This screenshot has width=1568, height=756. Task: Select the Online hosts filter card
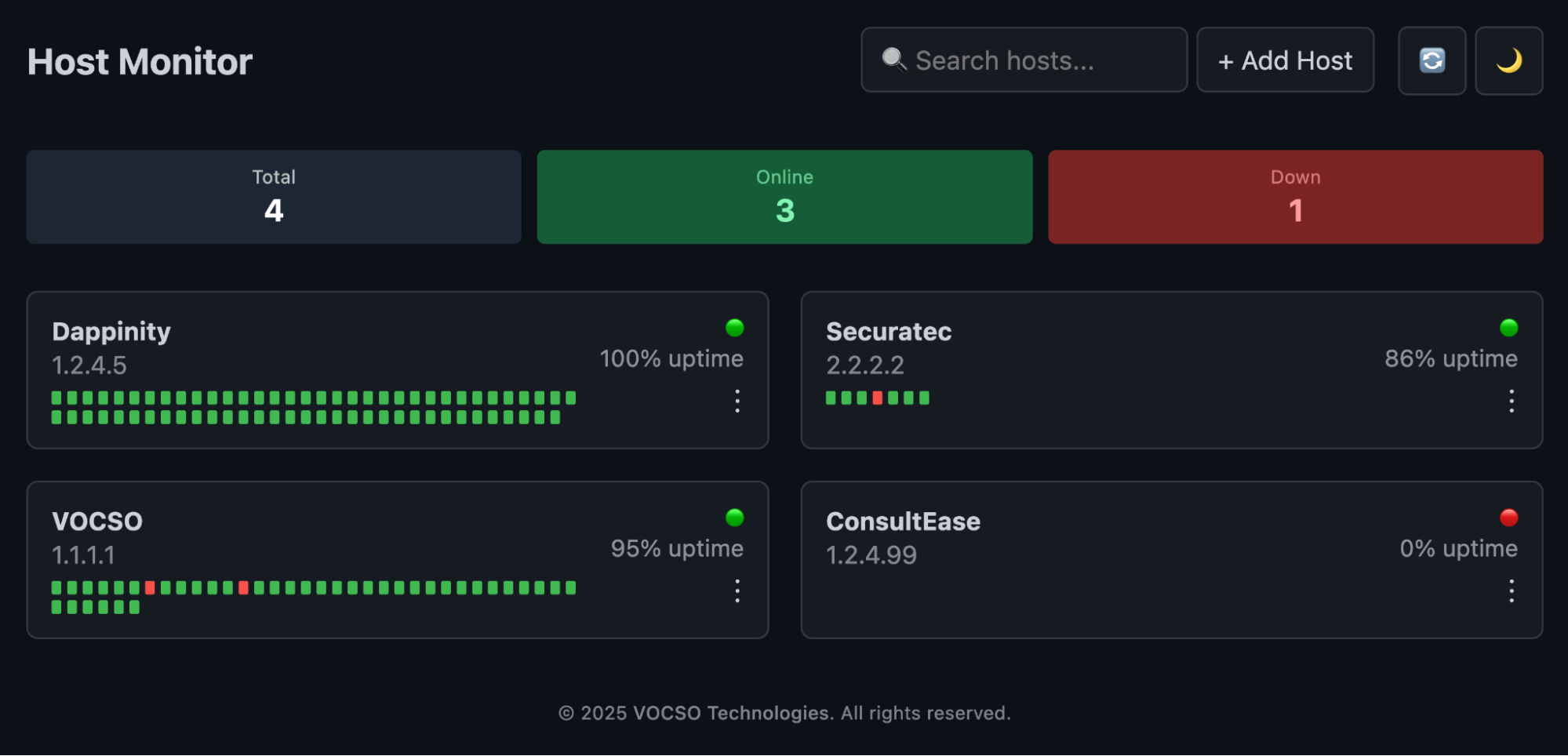click(x=784, y=197)
